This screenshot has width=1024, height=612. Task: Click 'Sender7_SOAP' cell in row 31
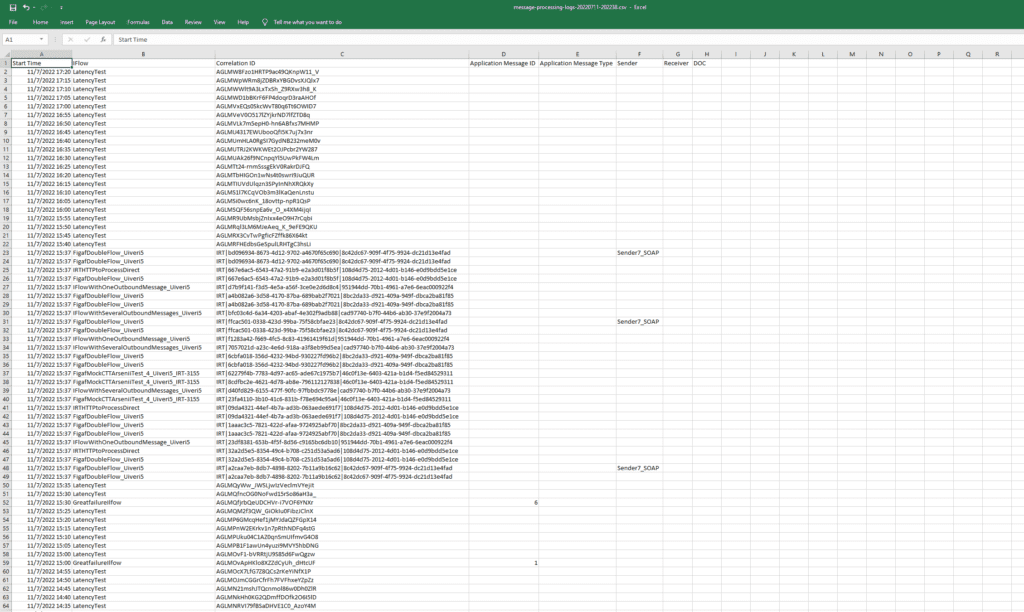639,322
